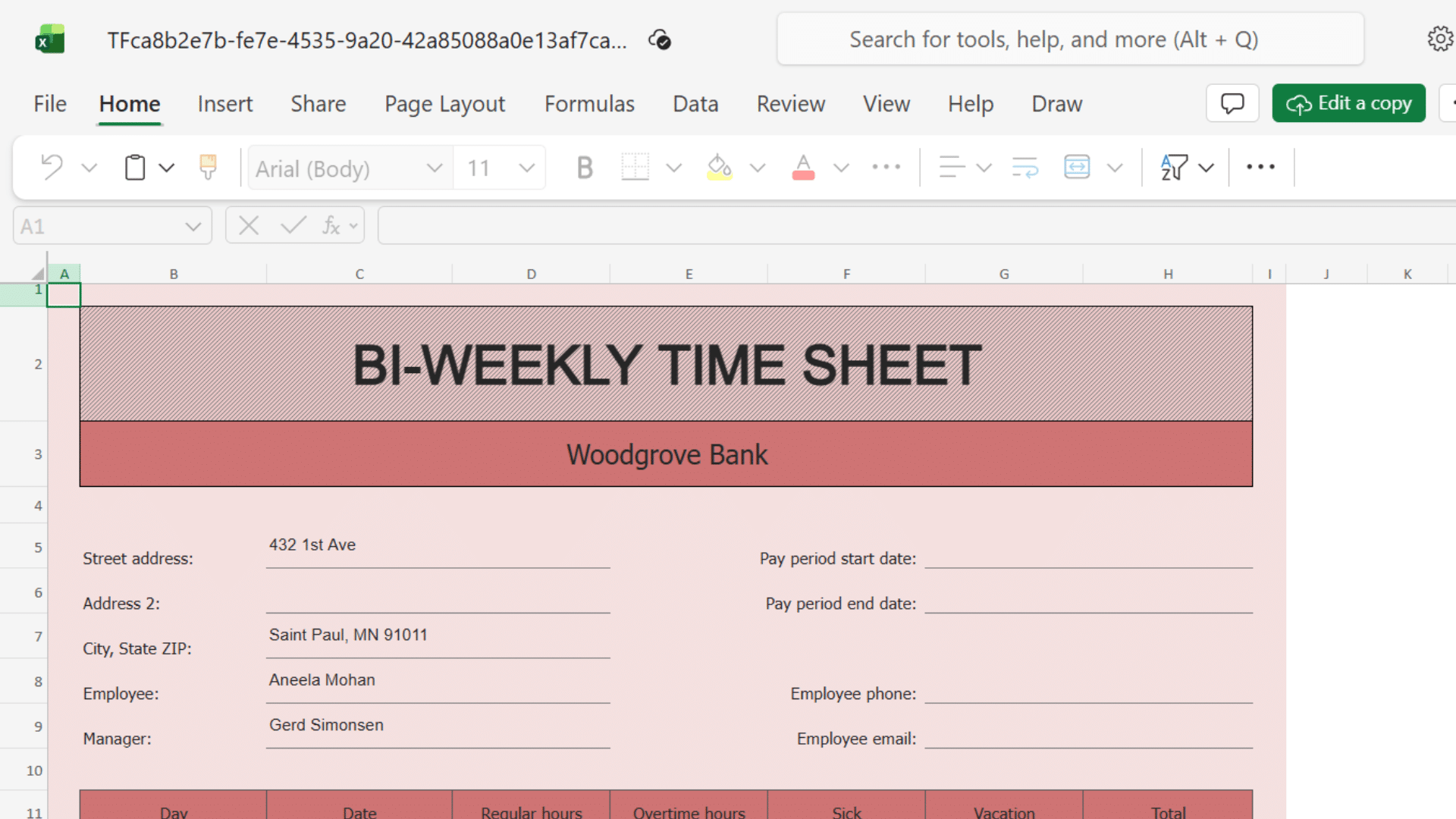Click the Paste clipboard icon
The image size is (1456, 819).
(x=135, y=167)
